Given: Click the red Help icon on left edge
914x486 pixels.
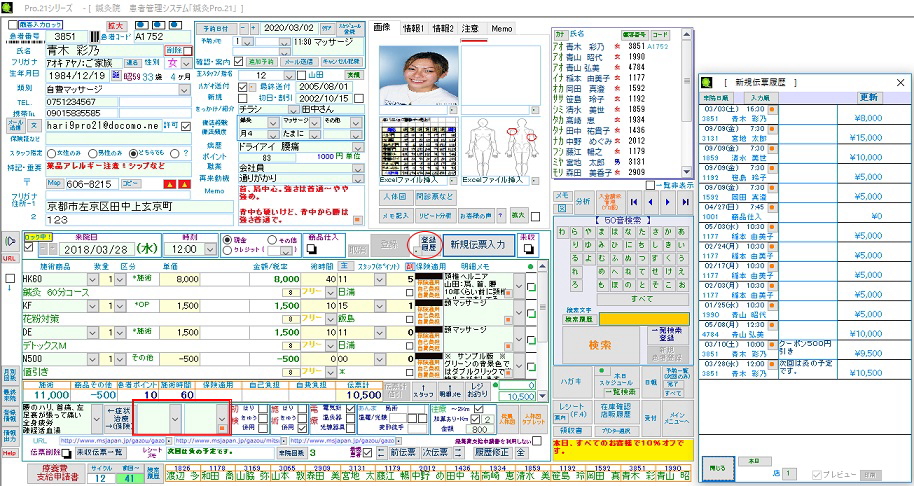Looking at the screenshot, I should pyautogui.click(x=8, y=453).
